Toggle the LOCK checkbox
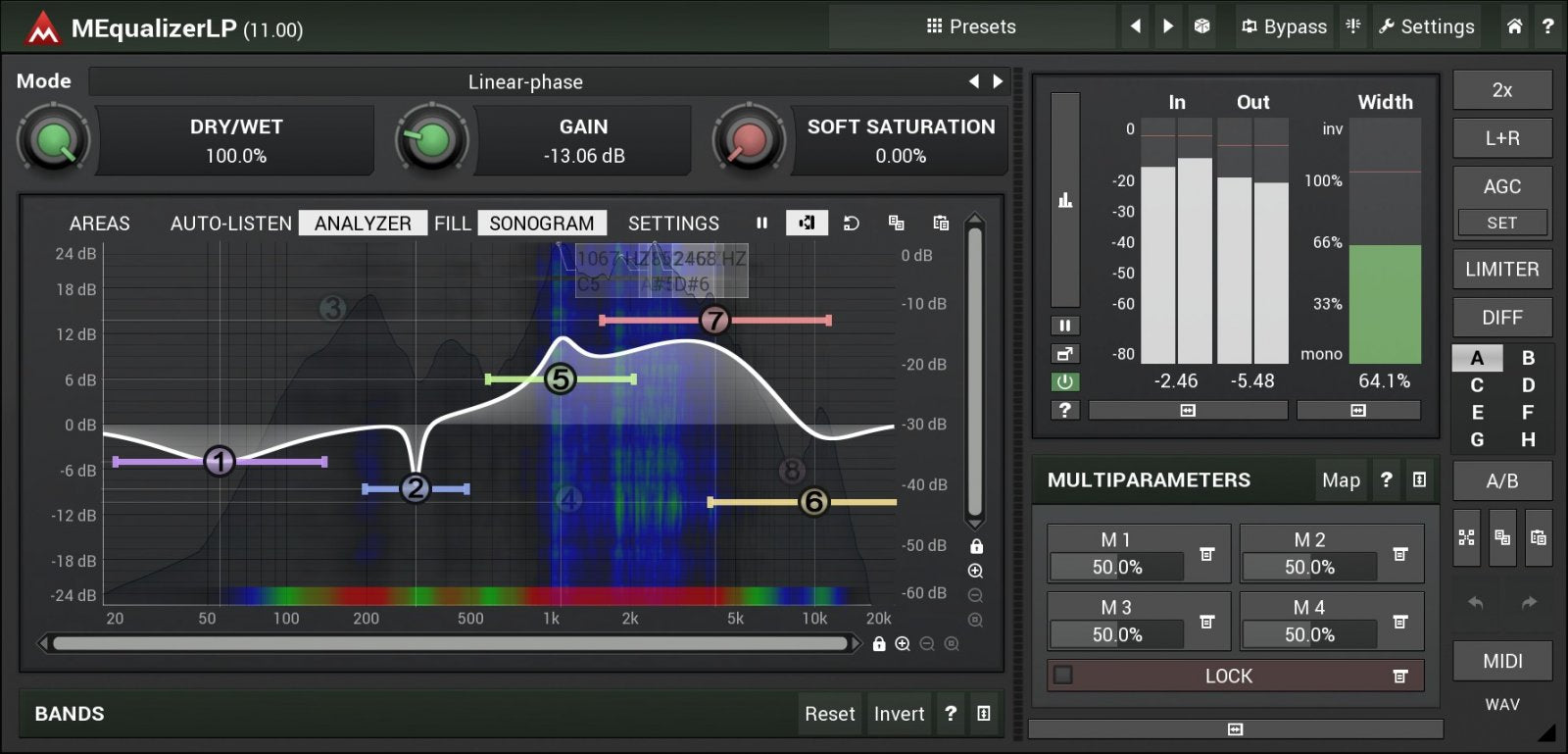Viewport: 1568px width, 754px height. click(1063, 675)
